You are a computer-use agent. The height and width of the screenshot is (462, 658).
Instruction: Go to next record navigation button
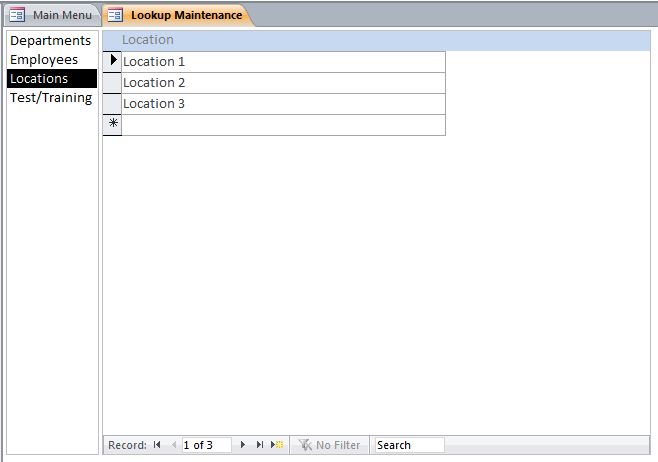click(243, 445)
